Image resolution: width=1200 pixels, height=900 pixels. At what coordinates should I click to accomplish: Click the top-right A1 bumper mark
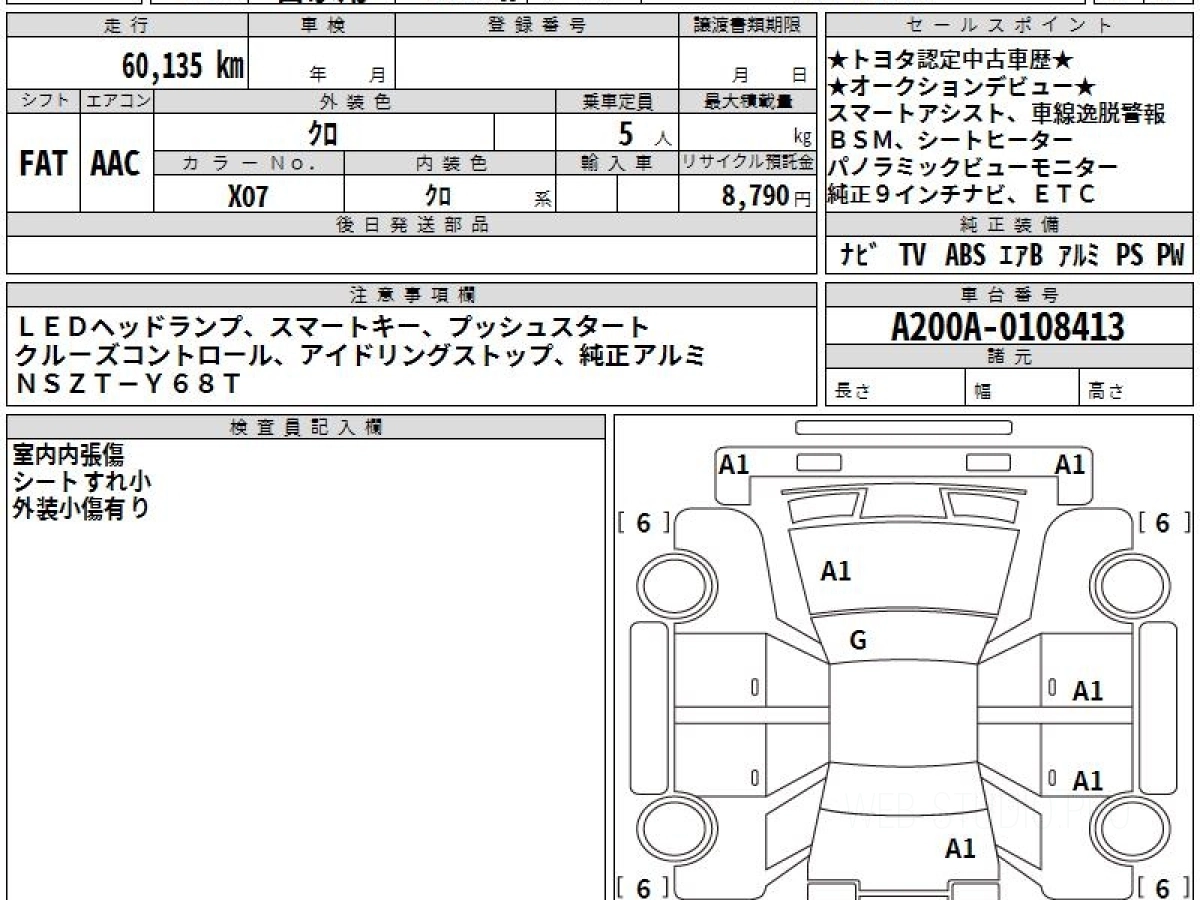(1070, 464)
